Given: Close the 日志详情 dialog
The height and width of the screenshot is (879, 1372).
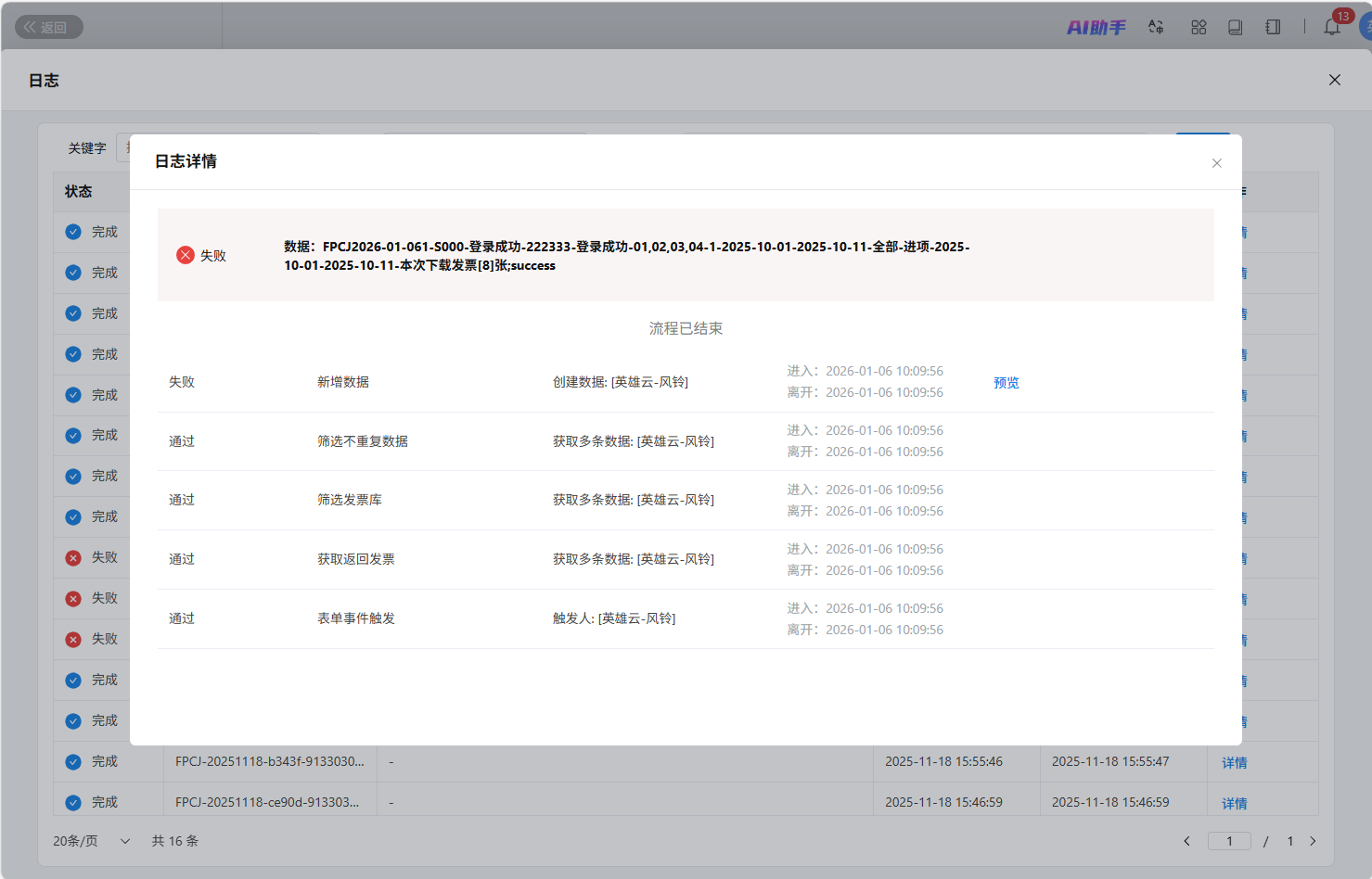Looking at the screenshot, I should click(x=1216, y=163).
